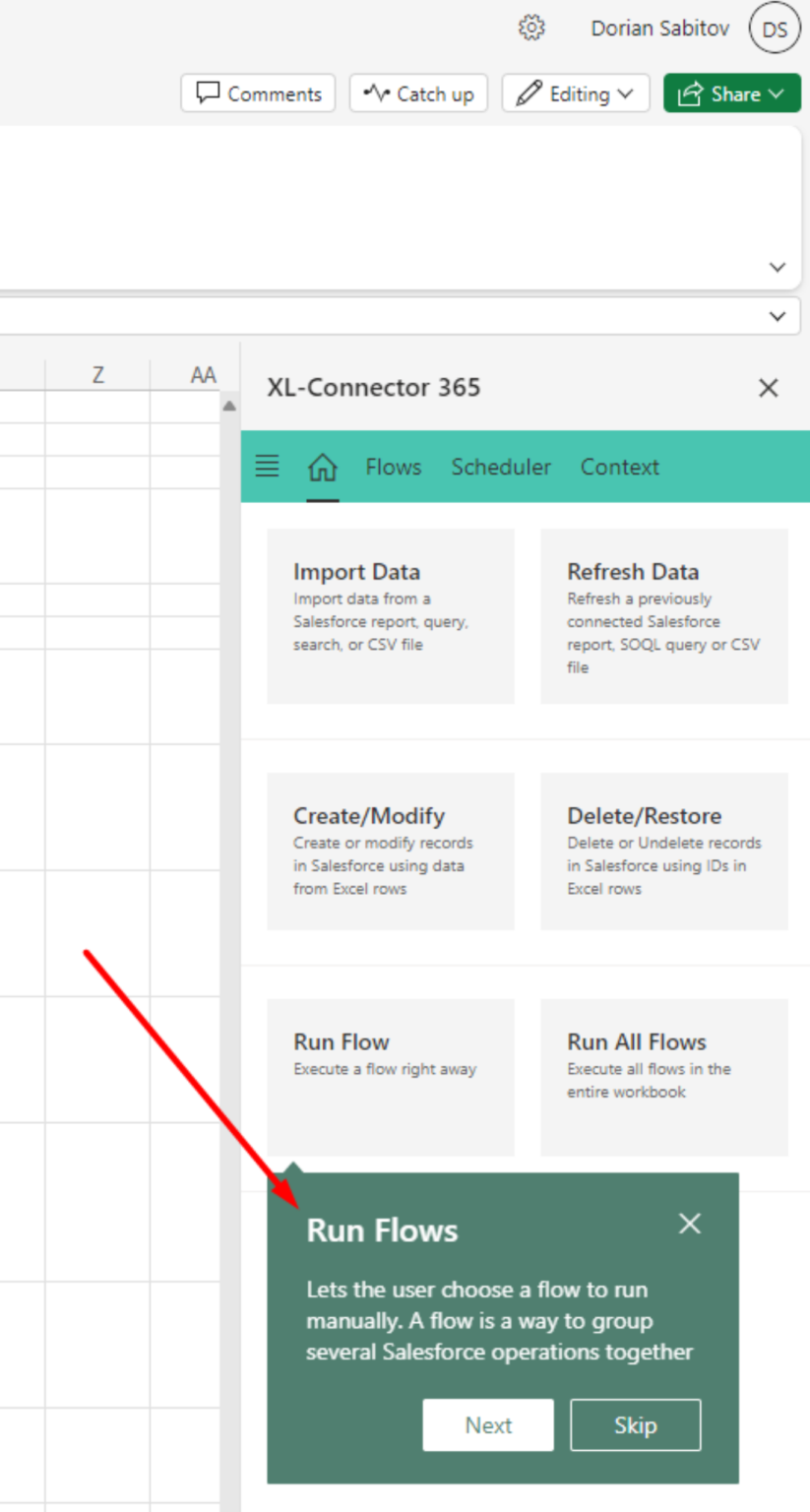Click column header AA
Image resolution: width=810 pixels, height=1512 pixels.
pos(202,374)
